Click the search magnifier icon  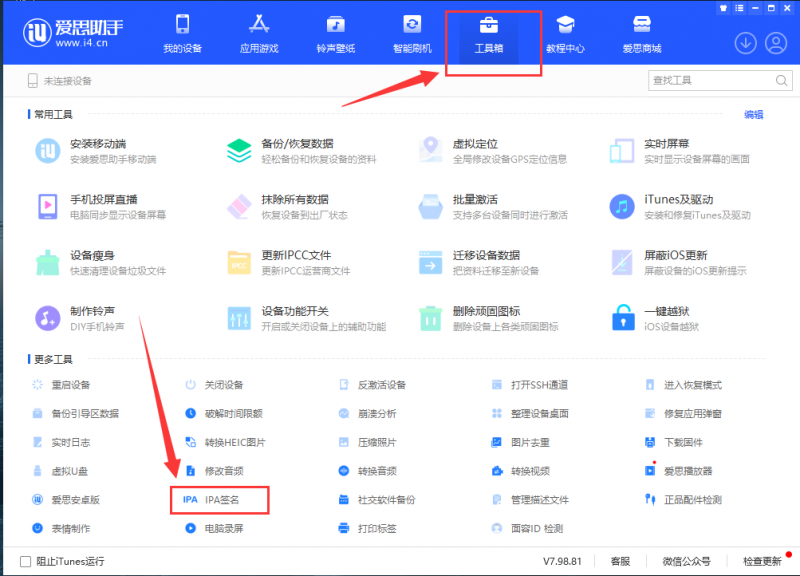tap(781, 81)
